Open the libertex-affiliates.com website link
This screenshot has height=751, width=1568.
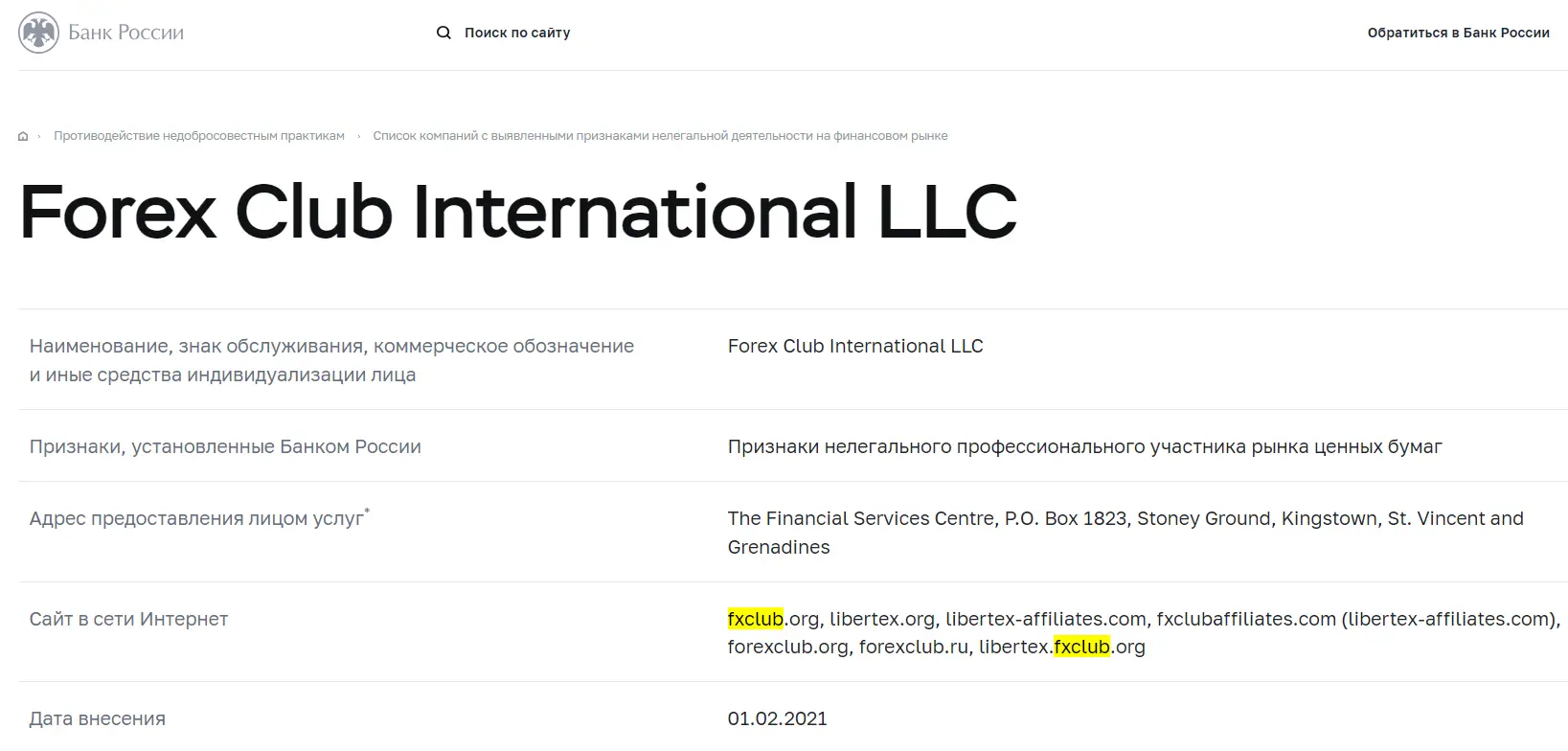point(1045,619)
